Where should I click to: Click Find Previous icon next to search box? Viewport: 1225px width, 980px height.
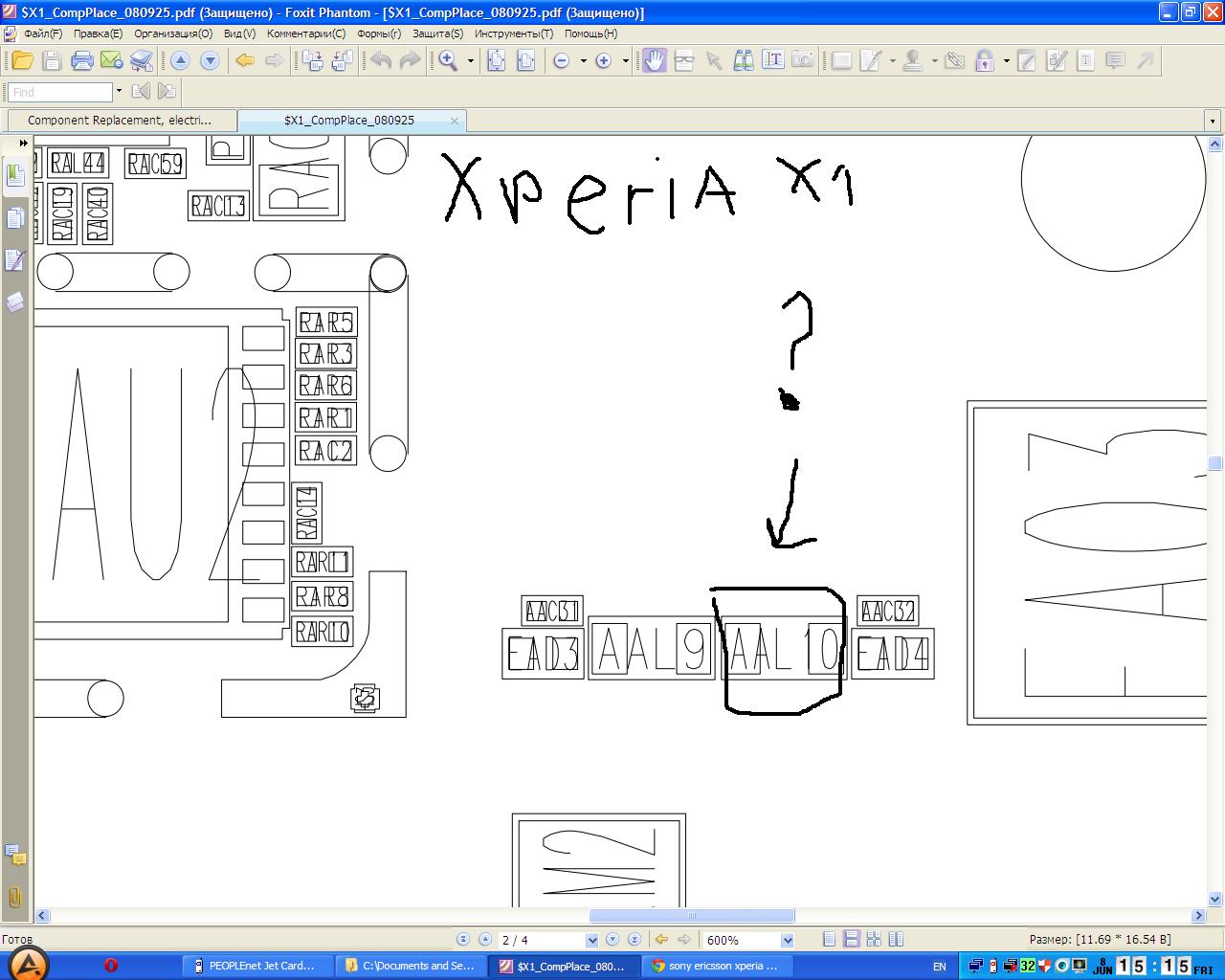(141, 92)
